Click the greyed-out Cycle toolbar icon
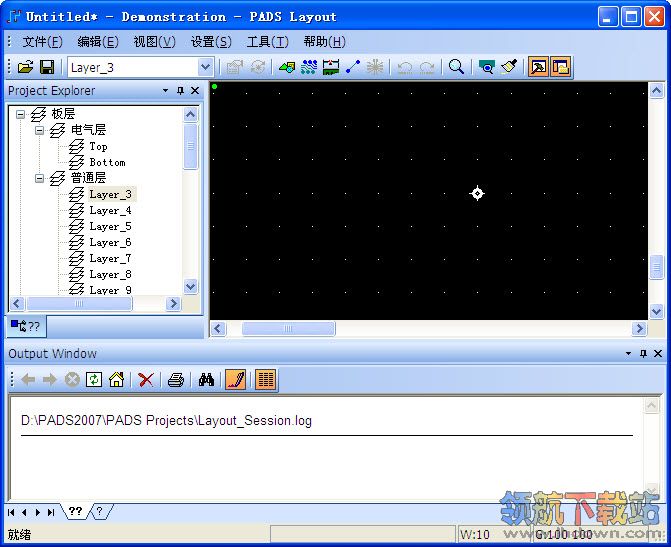 tap(258, 67)
